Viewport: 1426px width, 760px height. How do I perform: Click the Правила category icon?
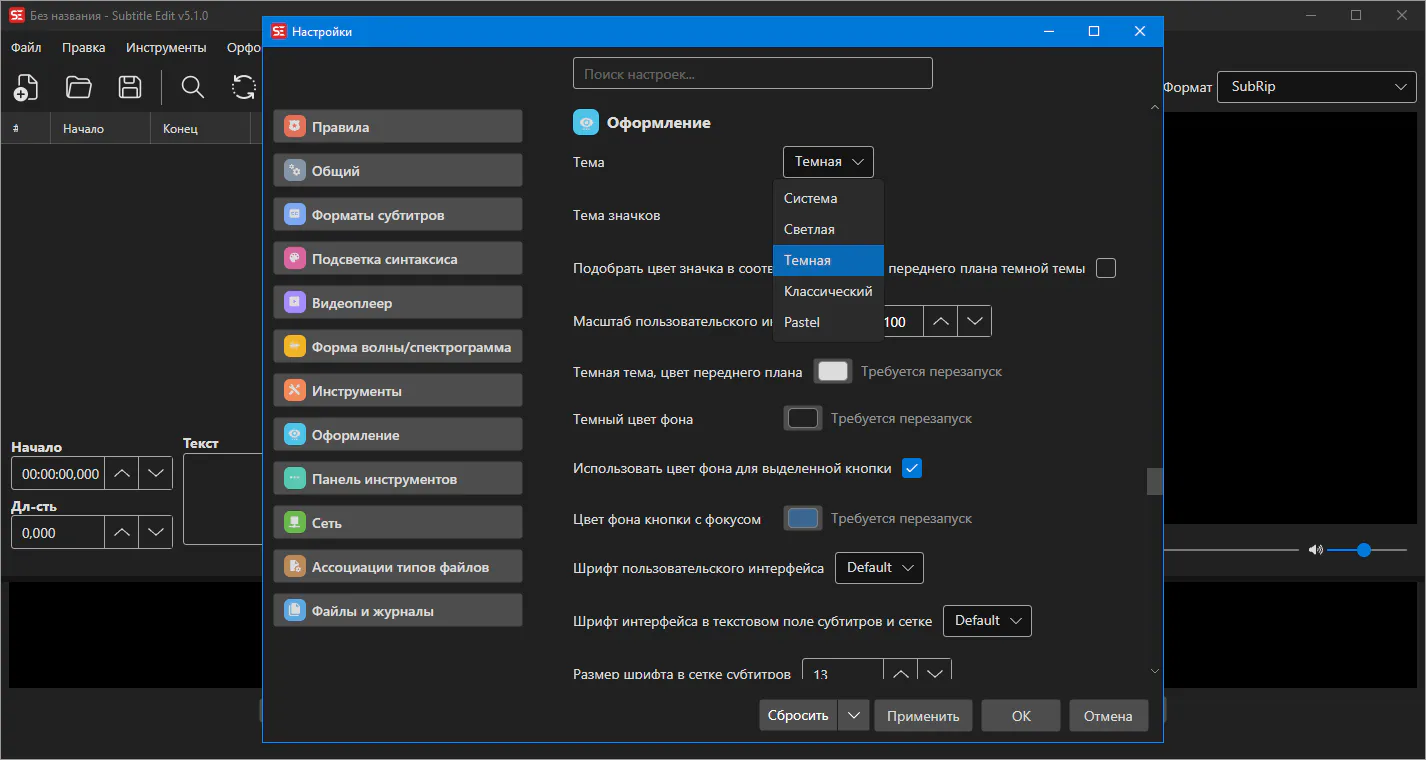click(x=294, y=127)
